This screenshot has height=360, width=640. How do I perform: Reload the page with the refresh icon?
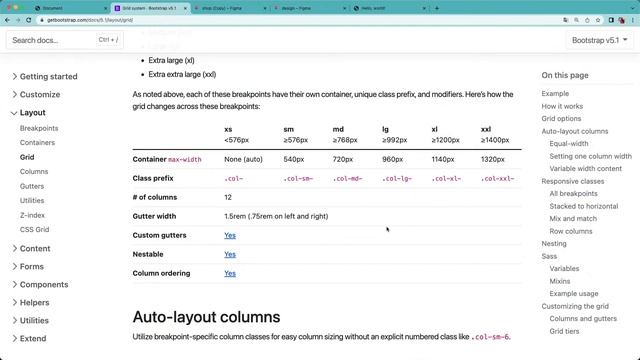[29, 20]
